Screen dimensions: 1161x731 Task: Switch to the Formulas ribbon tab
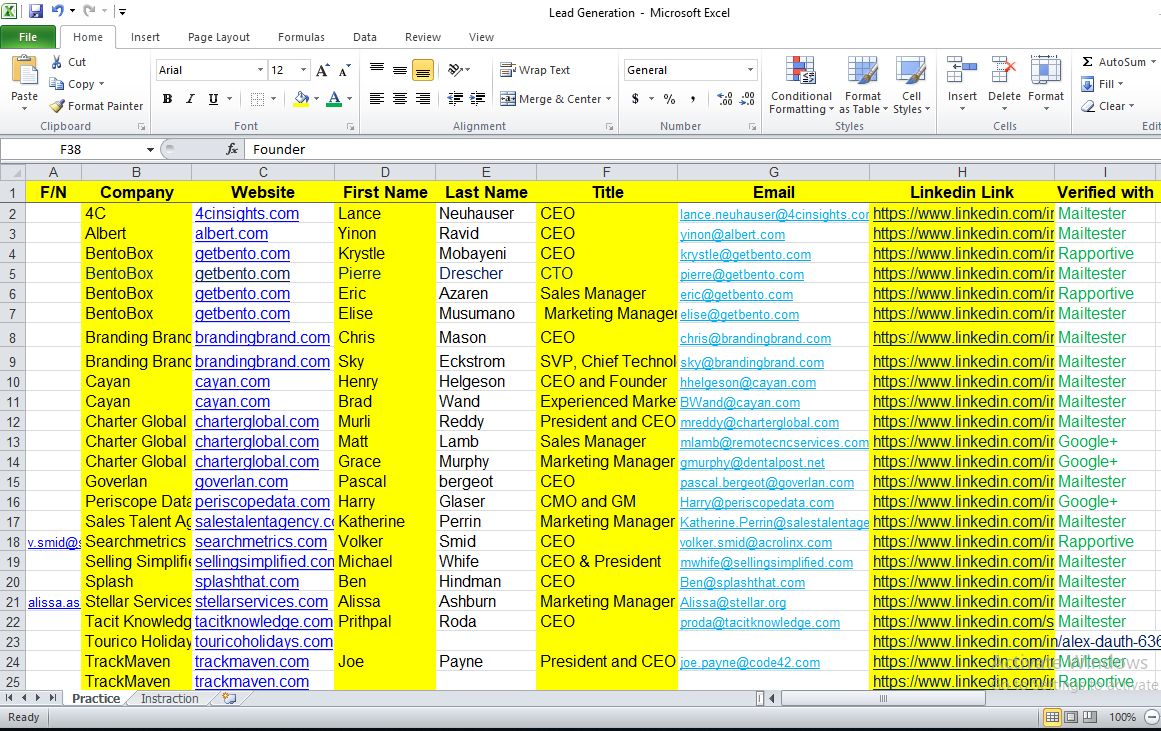click(301, 37)
